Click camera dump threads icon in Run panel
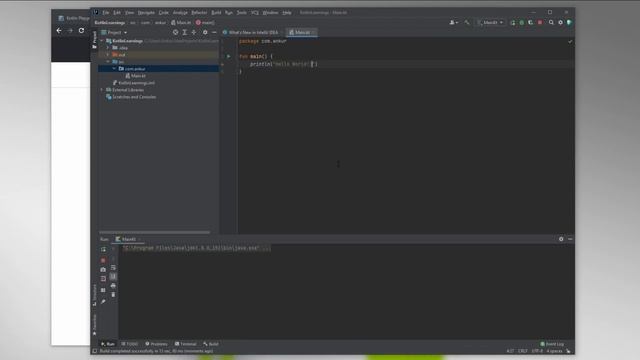The width and height of the screenshot is (640, 360). [103, 270]
